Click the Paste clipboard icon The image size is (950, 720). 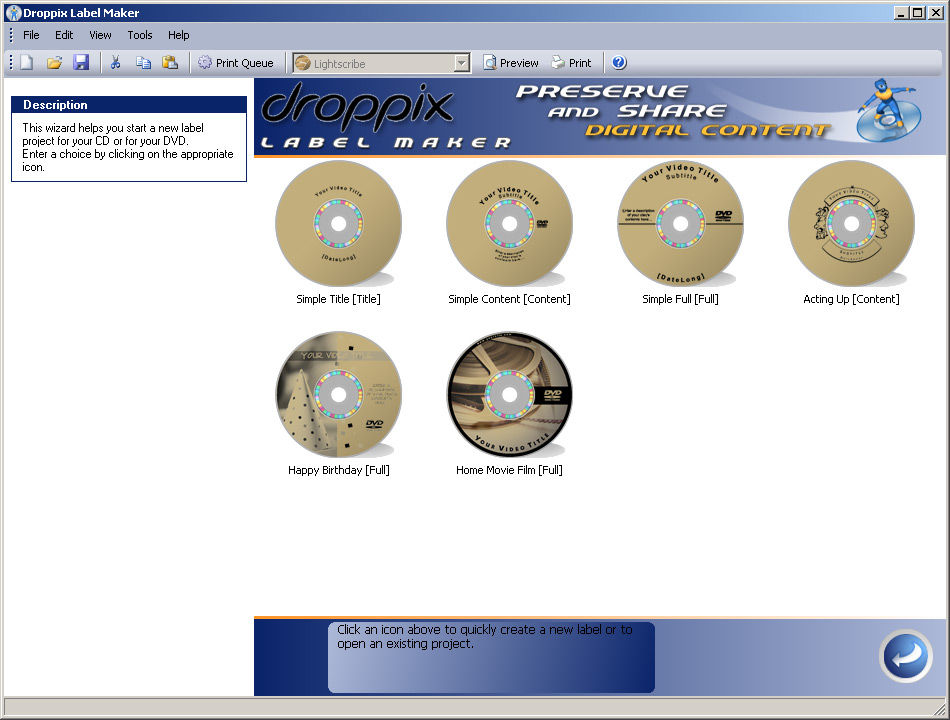point(170,62)
